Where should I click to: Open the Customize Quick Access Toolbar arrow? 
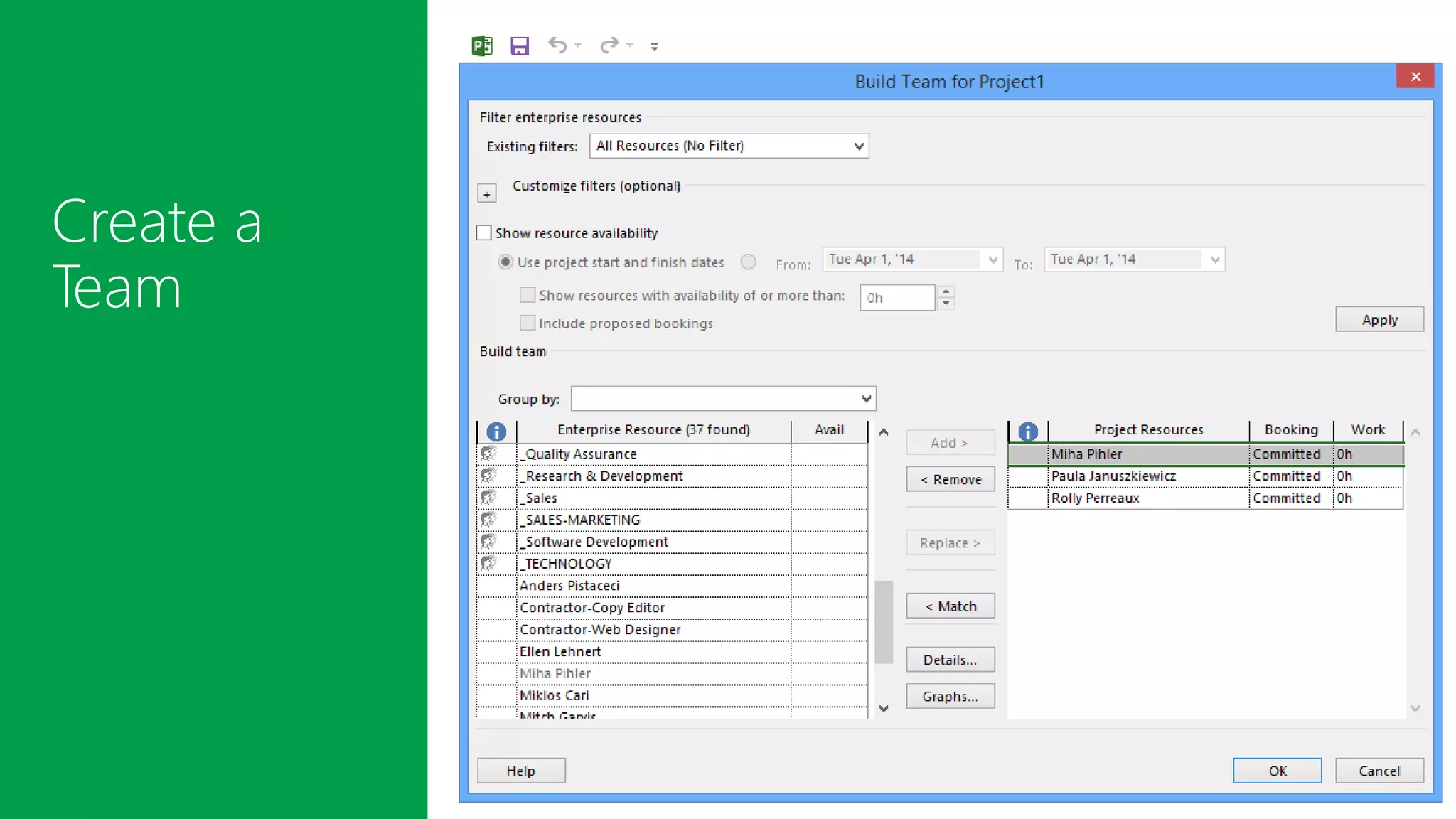(x=654, y=48)
